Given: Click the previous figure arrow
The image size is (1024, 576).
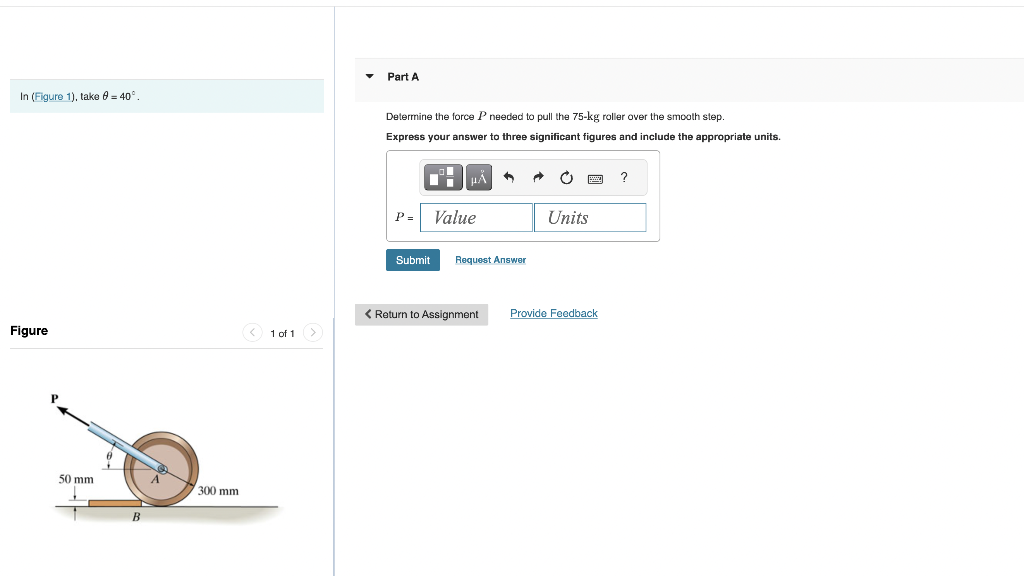Looking at the screenshot, I should tap(252, 332).
